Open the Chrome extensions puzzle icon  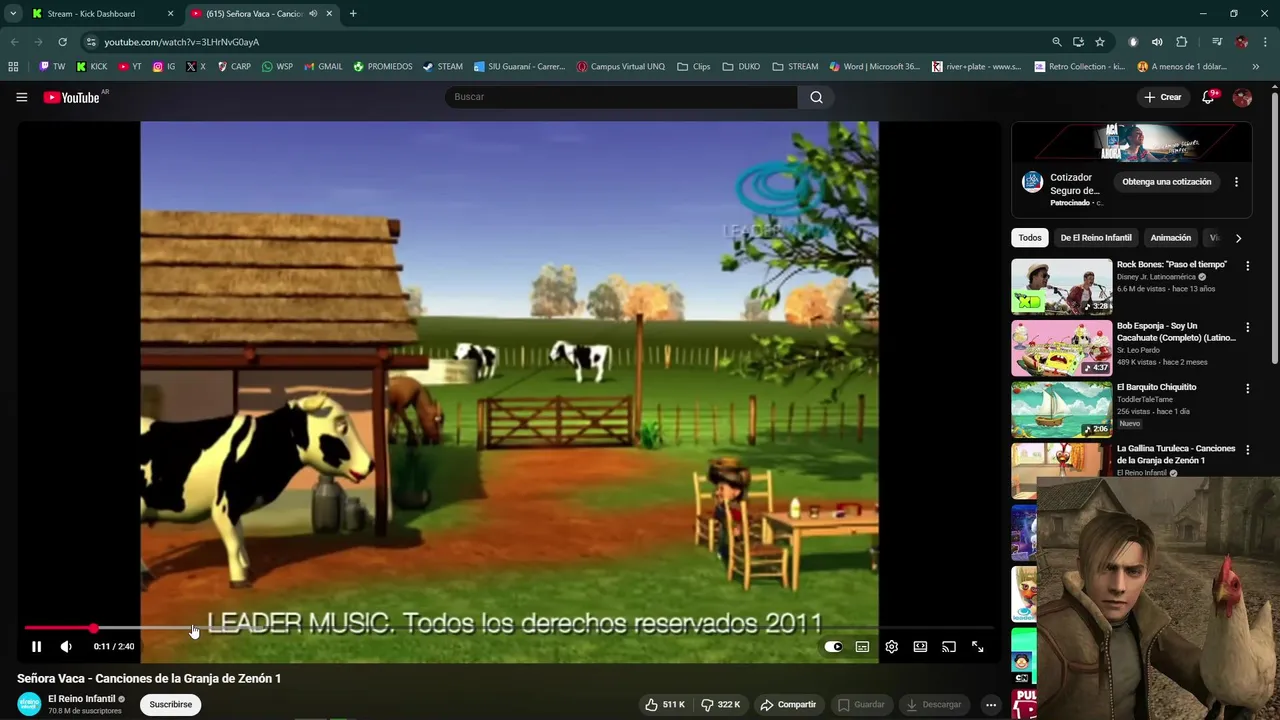[x=1182, y=42]
